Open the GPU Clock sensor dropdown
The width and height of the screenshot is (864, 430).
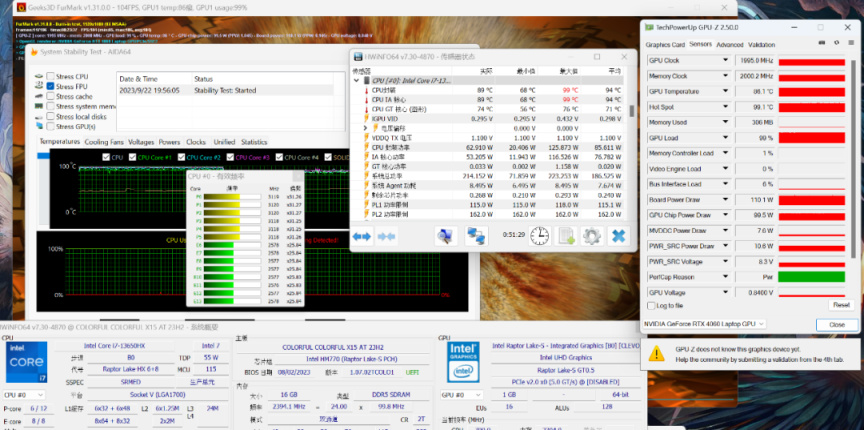coord(725,61)
